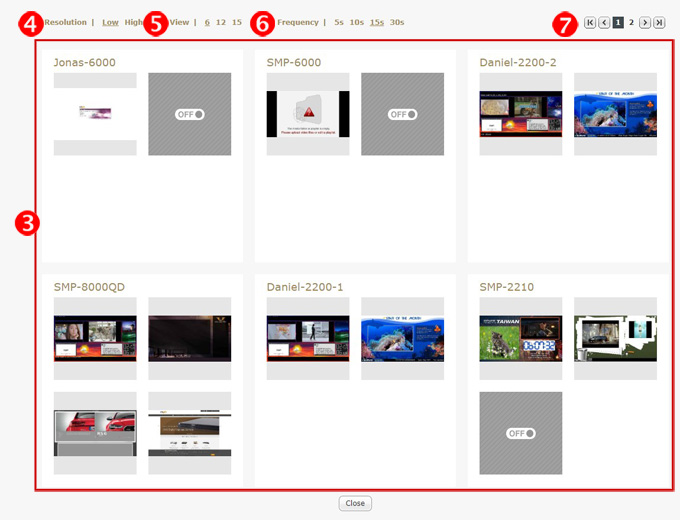
Task: Toggle the OFF switch for SMP-6000
Action: tap(403, 114)
